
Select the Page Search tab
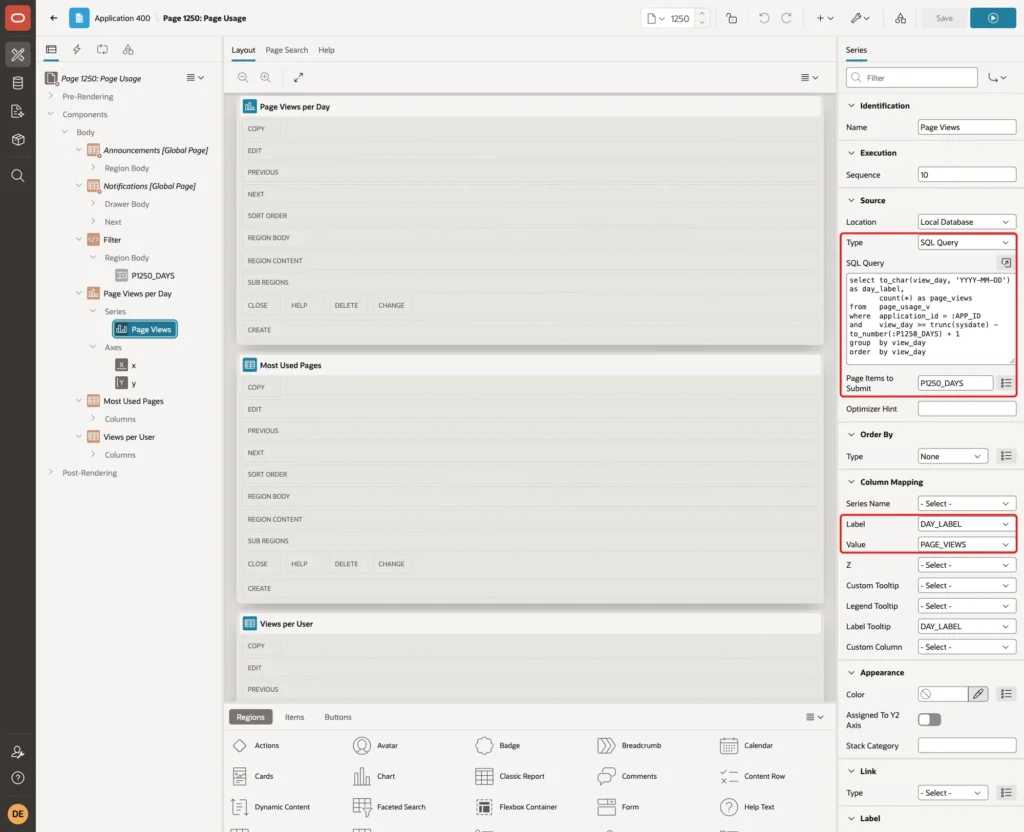(x=286, y=50)
